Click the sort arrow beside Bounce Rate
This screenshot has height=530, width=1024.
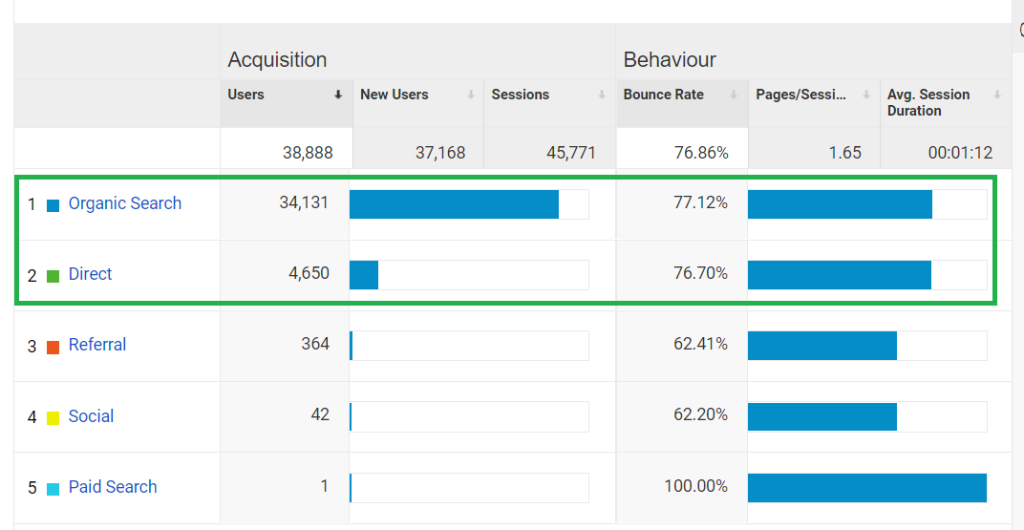click(734, 95)
